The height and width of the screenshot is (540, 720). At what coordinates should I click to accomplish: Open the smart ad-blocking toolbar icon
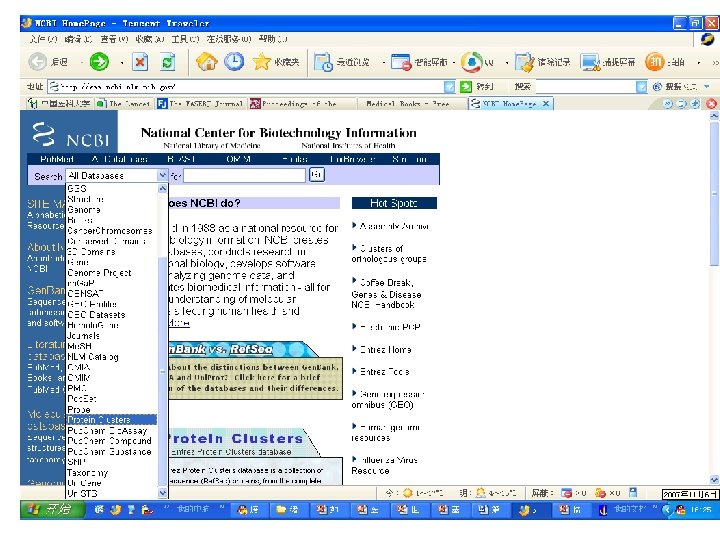(x=401, y=62)
